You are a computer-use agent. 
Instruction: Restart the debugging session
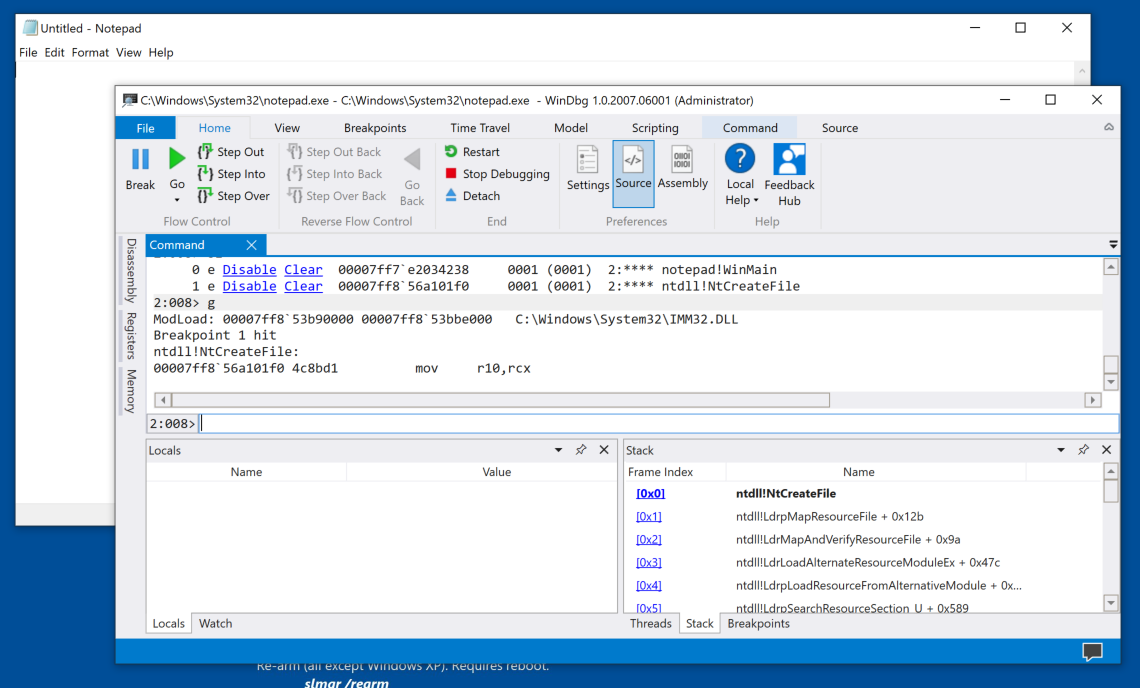click(x=471, y=152)
